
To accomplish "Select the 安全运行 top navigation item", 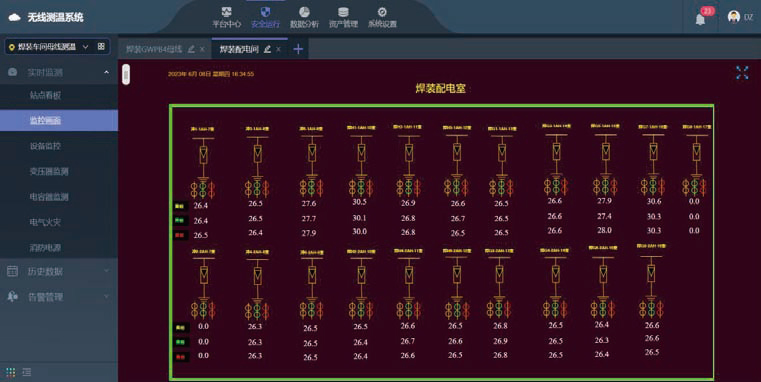I will [x=265, y=17].
